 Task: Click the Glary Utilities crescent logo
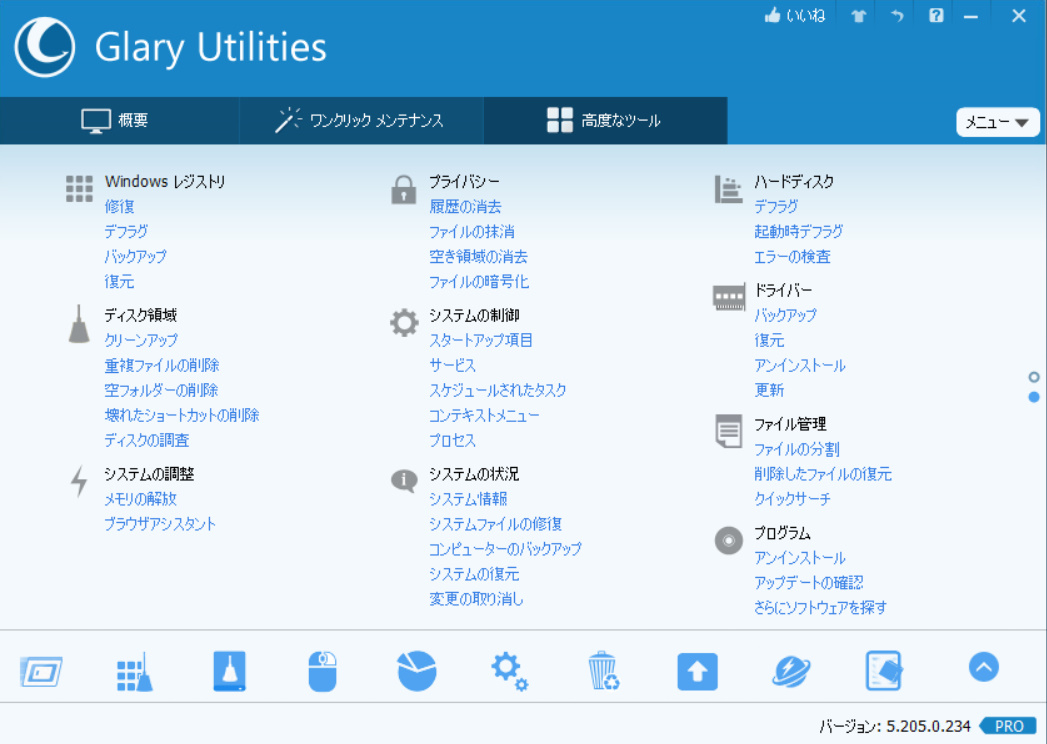45,47
